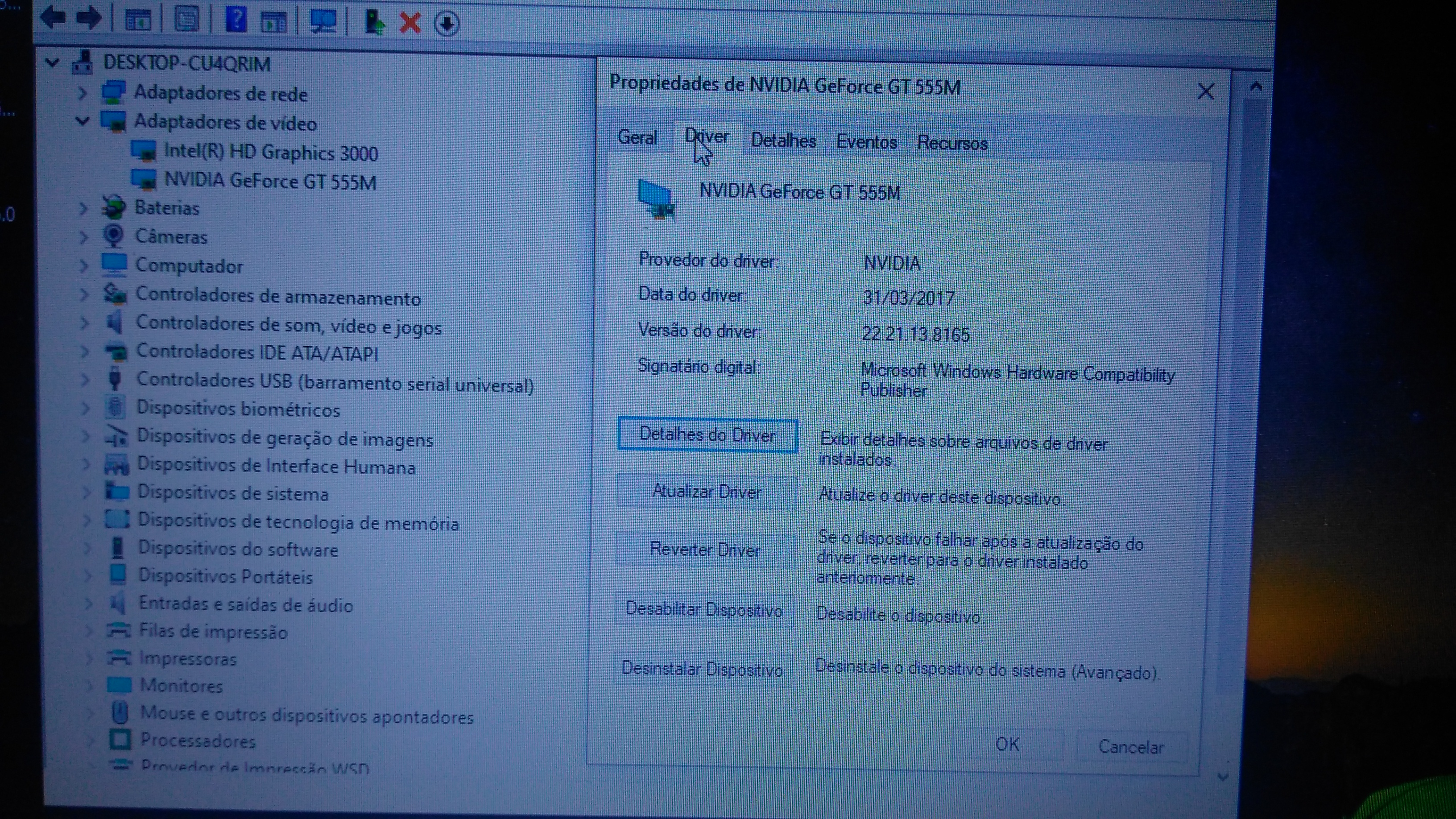Viewport: 1456px width, 819px height.
Task: Click the Atualizar Driver button
Action: coord(707,492)
